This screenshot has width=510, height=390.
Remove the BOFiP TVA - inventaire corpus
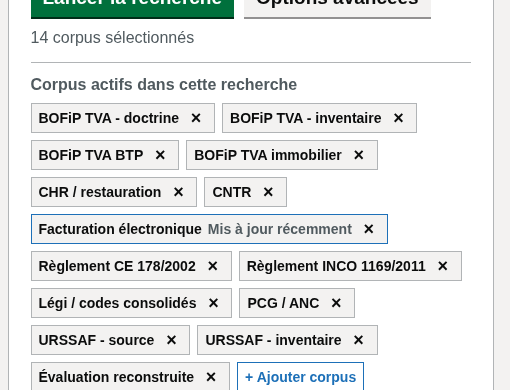click(398, 118)
